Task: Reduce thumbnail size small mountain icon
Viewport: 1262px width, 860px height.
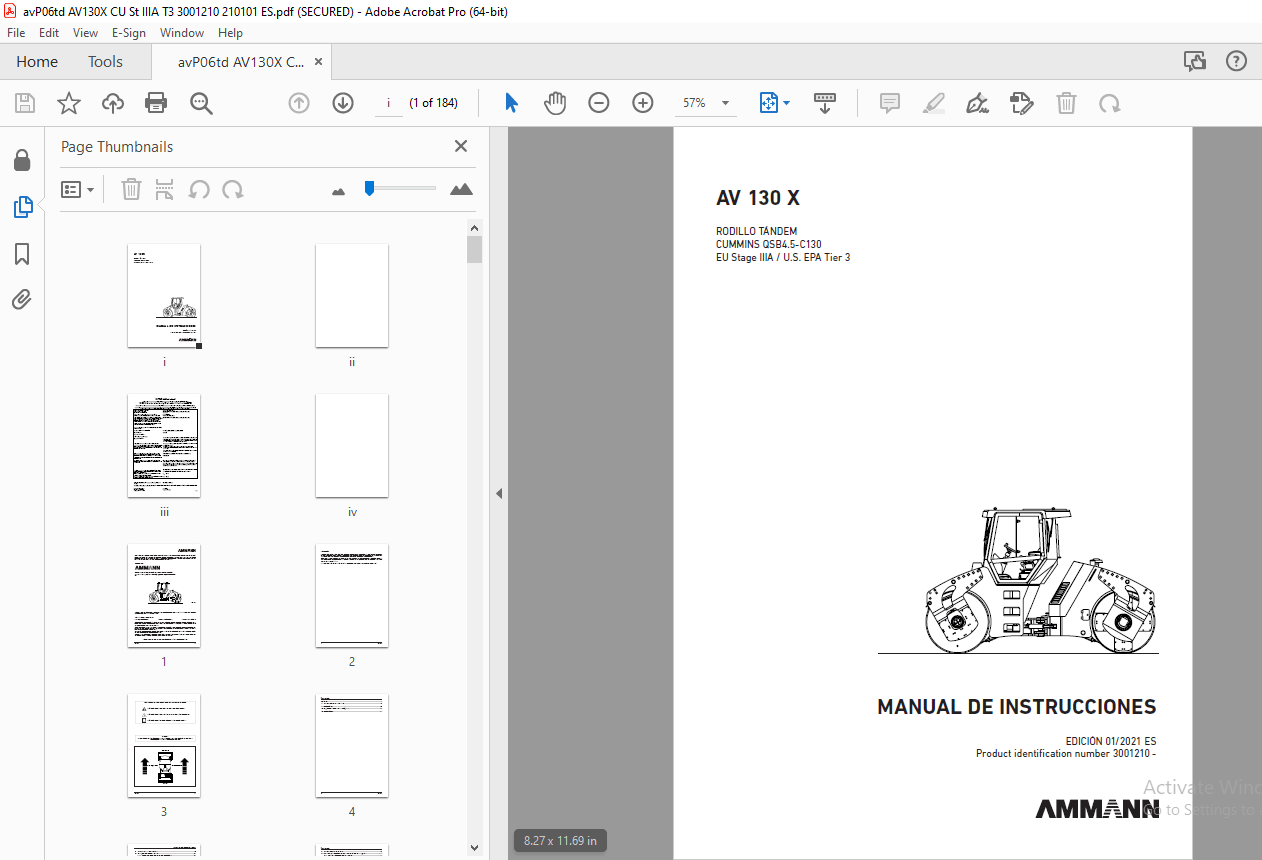Action: [x=338, y=190]
